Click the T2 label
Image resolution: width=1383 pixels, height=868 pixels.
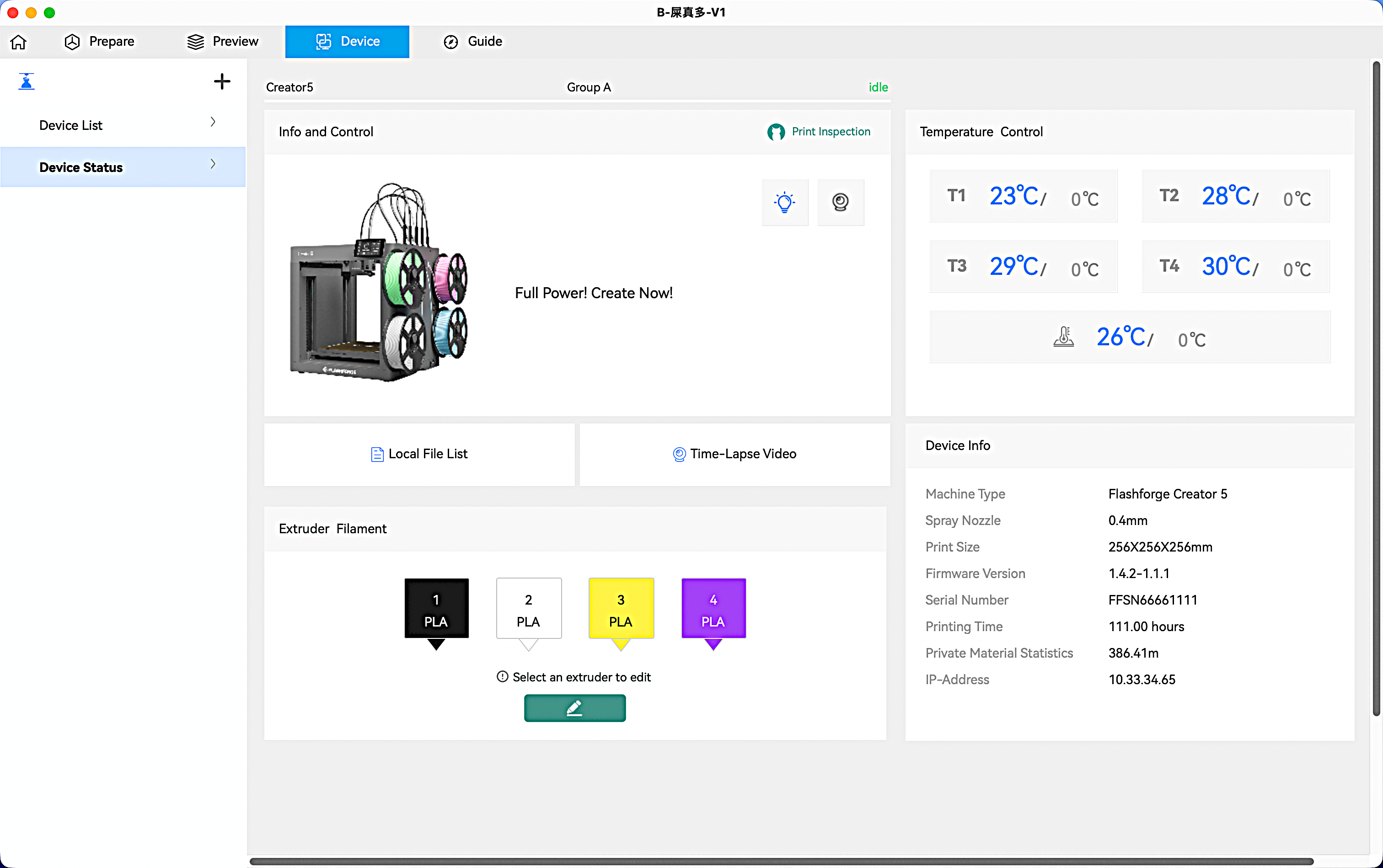(1169, 196)
